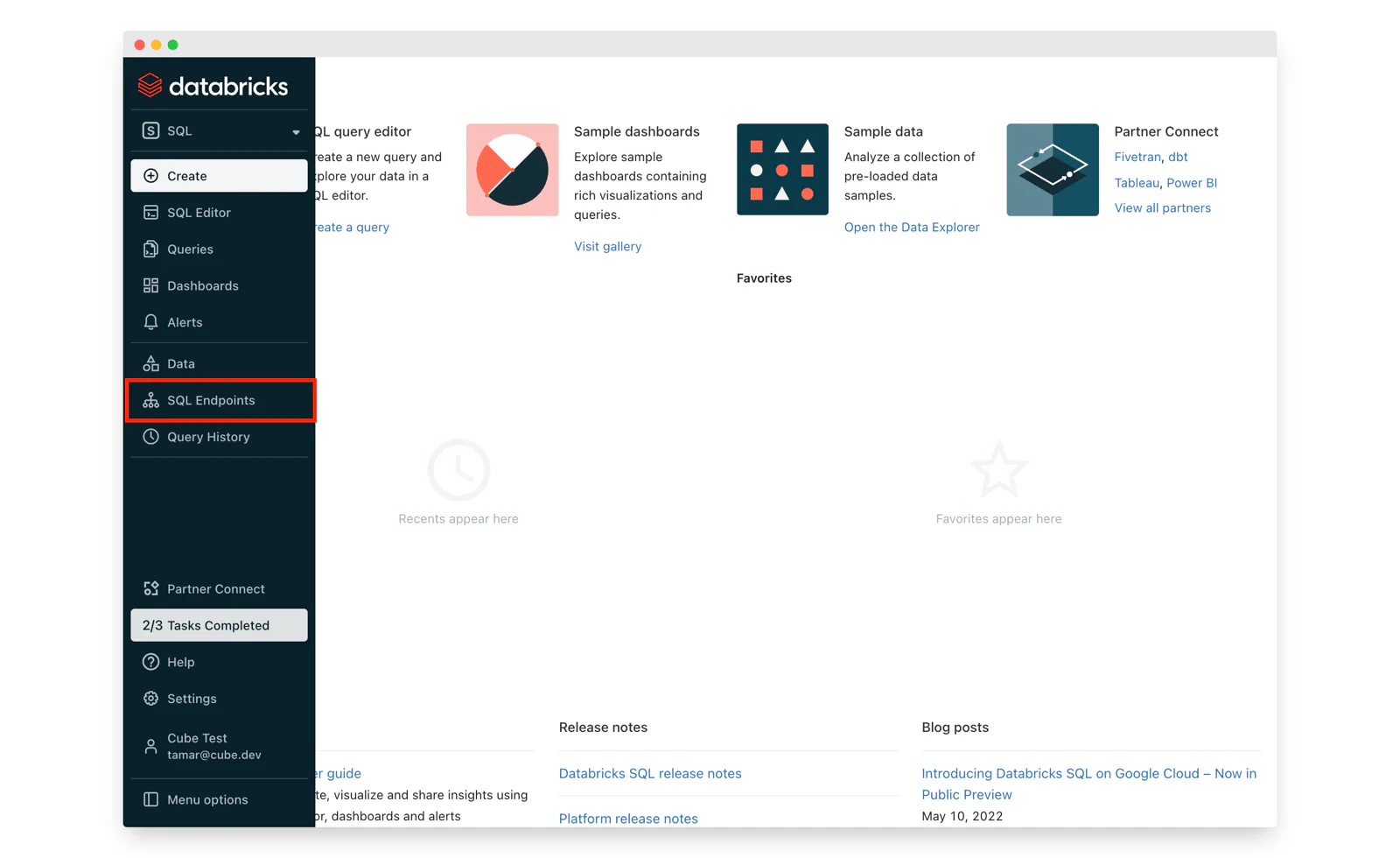This screenshot has width=1400, height=858.
Task: Open the Fivetran partner link
Action: (x=1137, y=158)
